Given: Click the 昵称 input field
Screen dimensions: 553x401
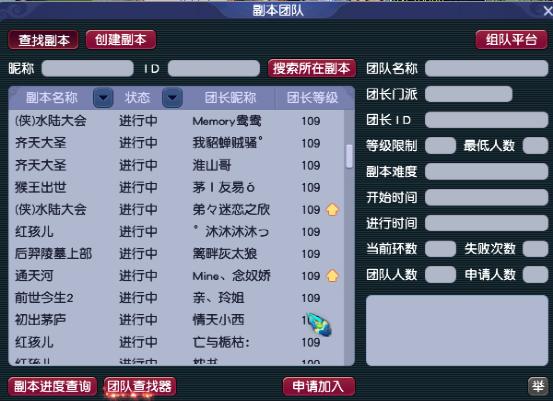Looking at the screenshot, I should coord(87,68).
